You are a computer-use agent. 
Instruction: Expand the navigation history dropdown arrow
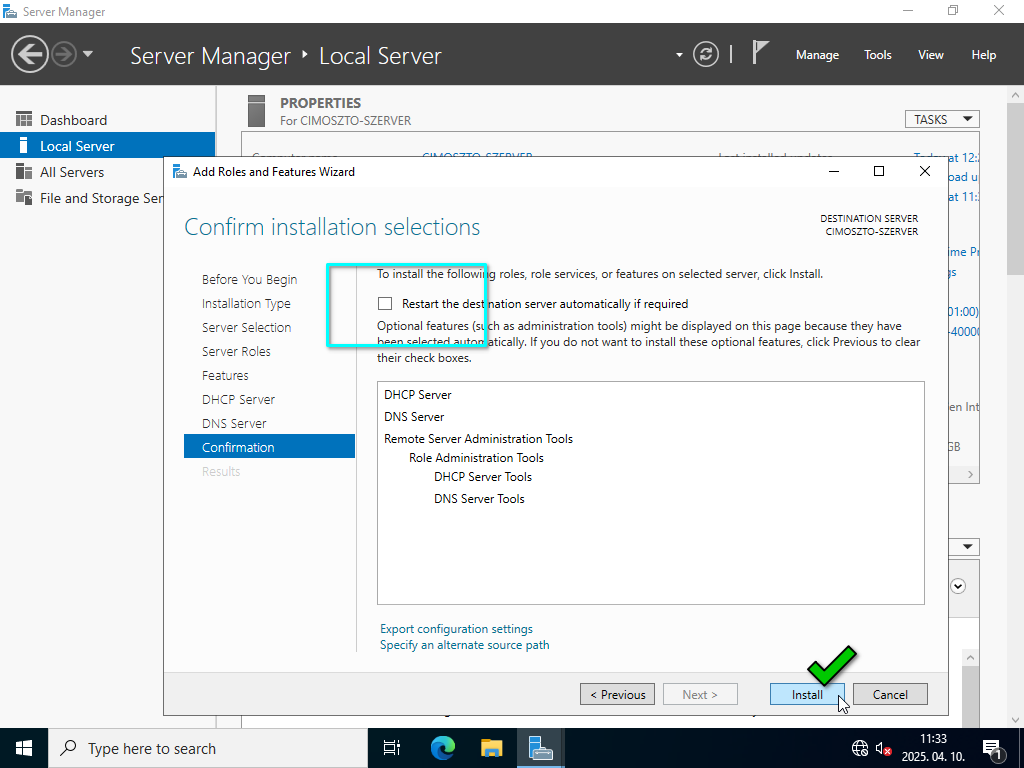pos(88,54)
